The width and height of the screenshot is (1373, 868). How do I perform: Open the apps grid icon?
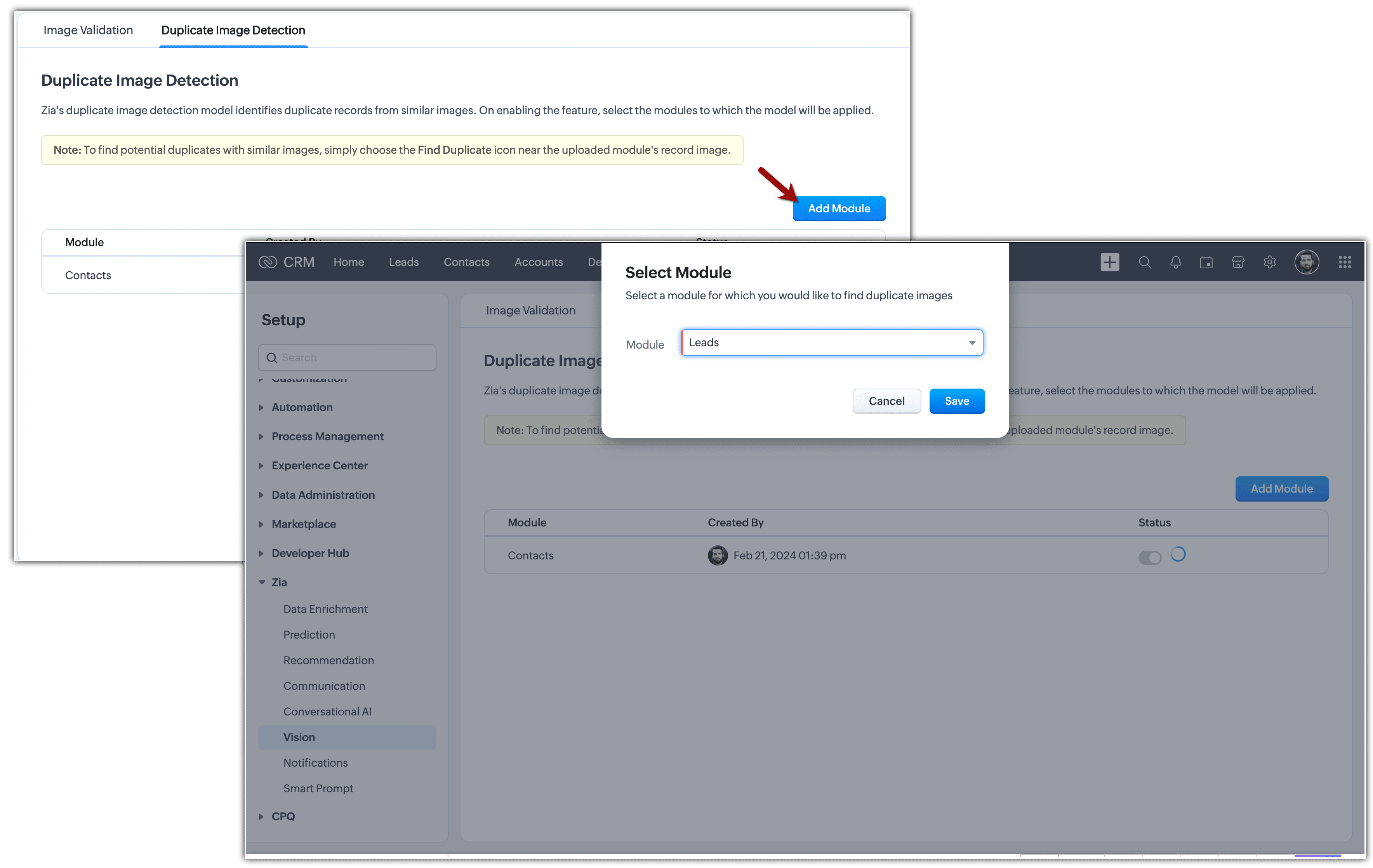(1345, 262)
